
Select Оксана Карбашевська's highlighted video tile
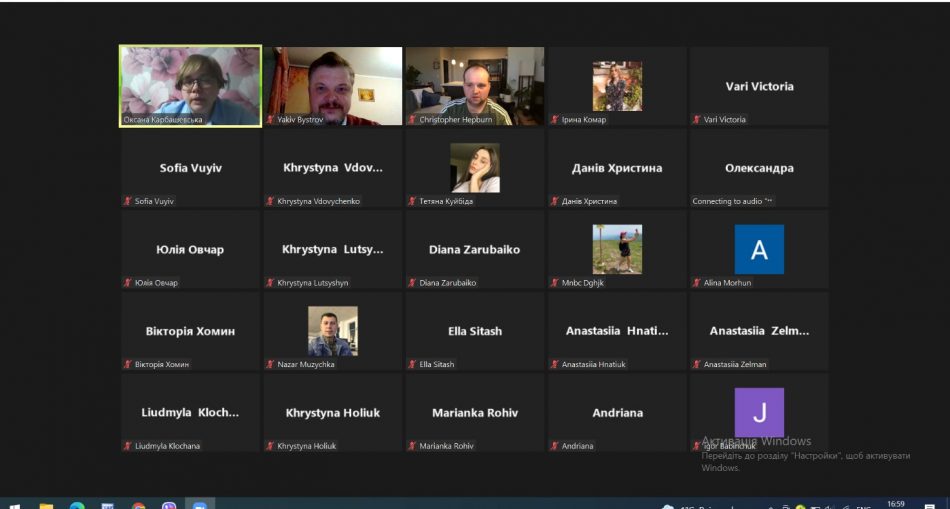(x=190, y=86)
